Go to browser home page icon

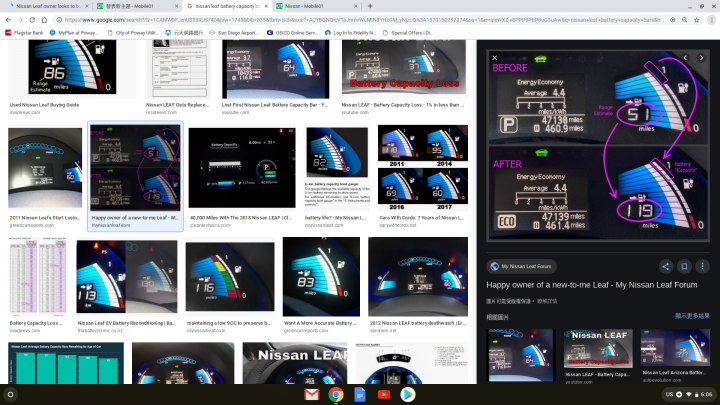(44, 20)
